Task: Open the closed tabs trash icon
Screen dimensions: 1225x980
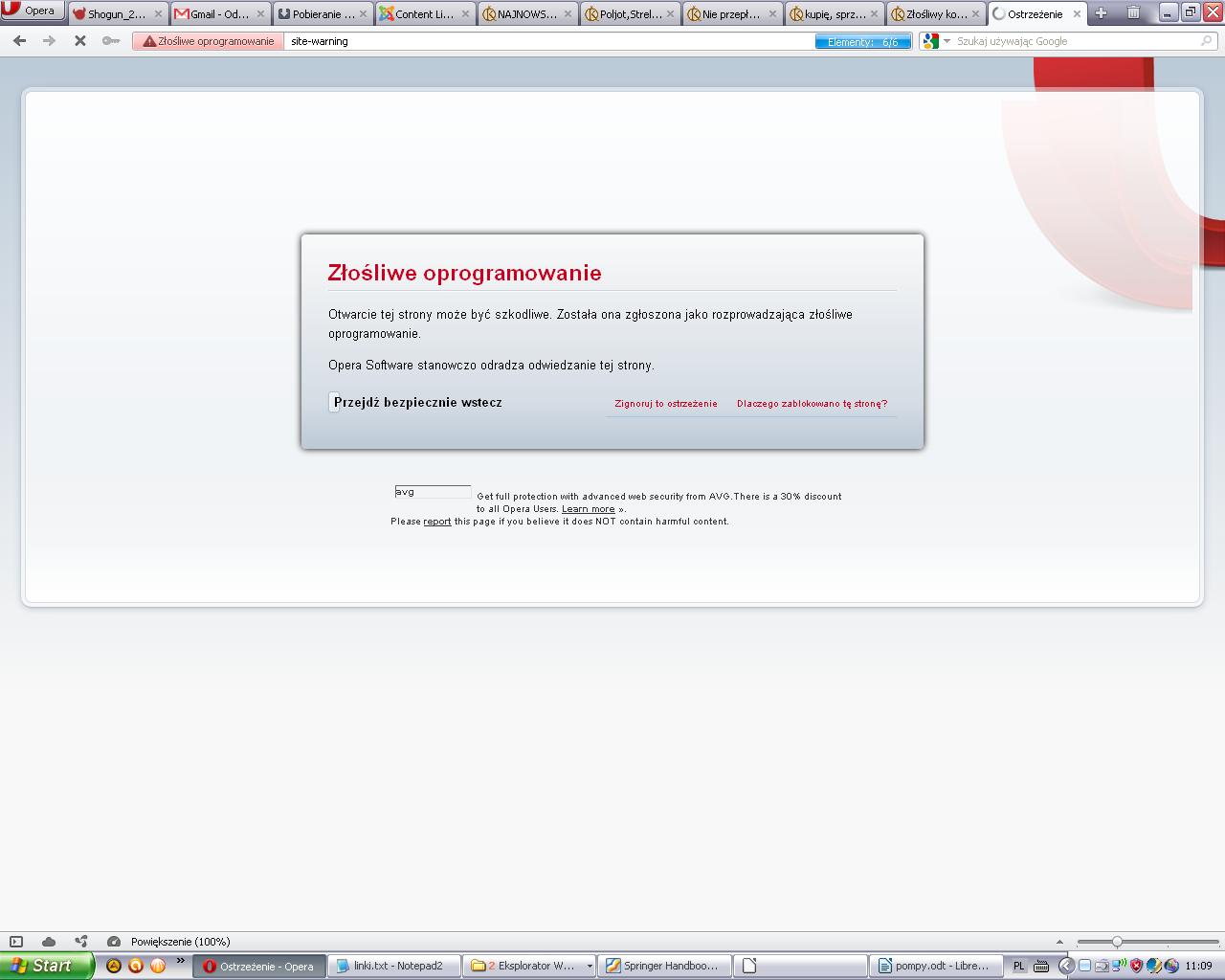Action: (x=1133, y=12)
